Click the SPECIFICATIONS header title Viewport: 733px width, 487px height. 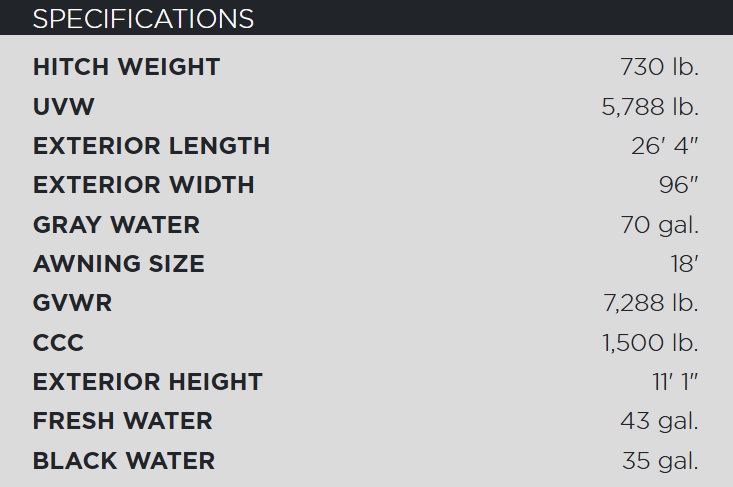click(x=143, y=19)
